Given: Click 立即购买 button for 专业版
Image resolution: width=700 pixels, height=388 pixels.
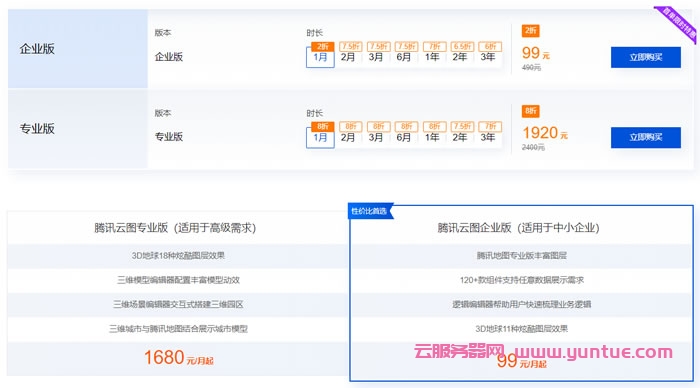Looking at the screenshot, I should [x=646, y=137].
